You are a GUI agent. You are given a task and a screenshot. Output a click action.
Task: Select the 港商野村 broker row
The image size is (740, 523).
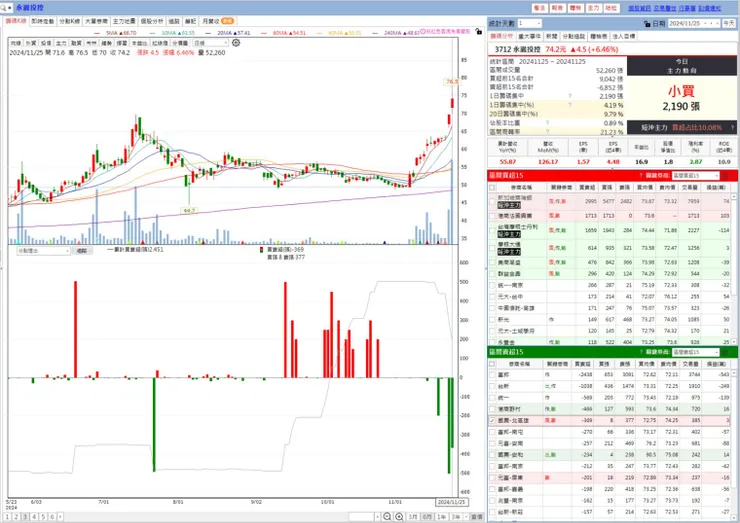[610, 409]
